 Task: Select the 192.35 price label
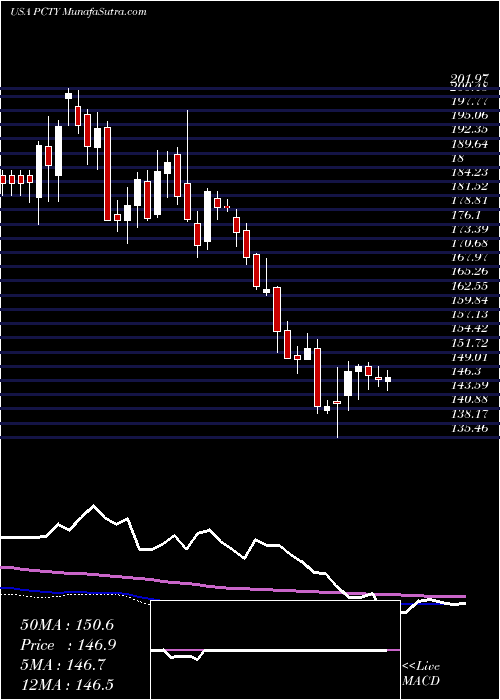(x=470, y=130)
